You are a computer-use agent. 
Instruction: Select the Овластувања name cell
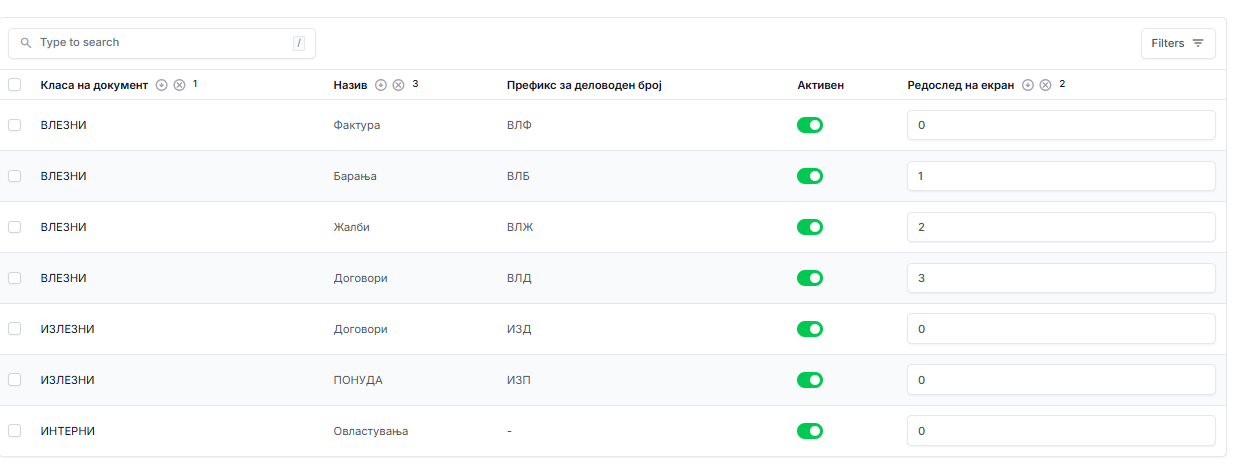pos(370,431)
